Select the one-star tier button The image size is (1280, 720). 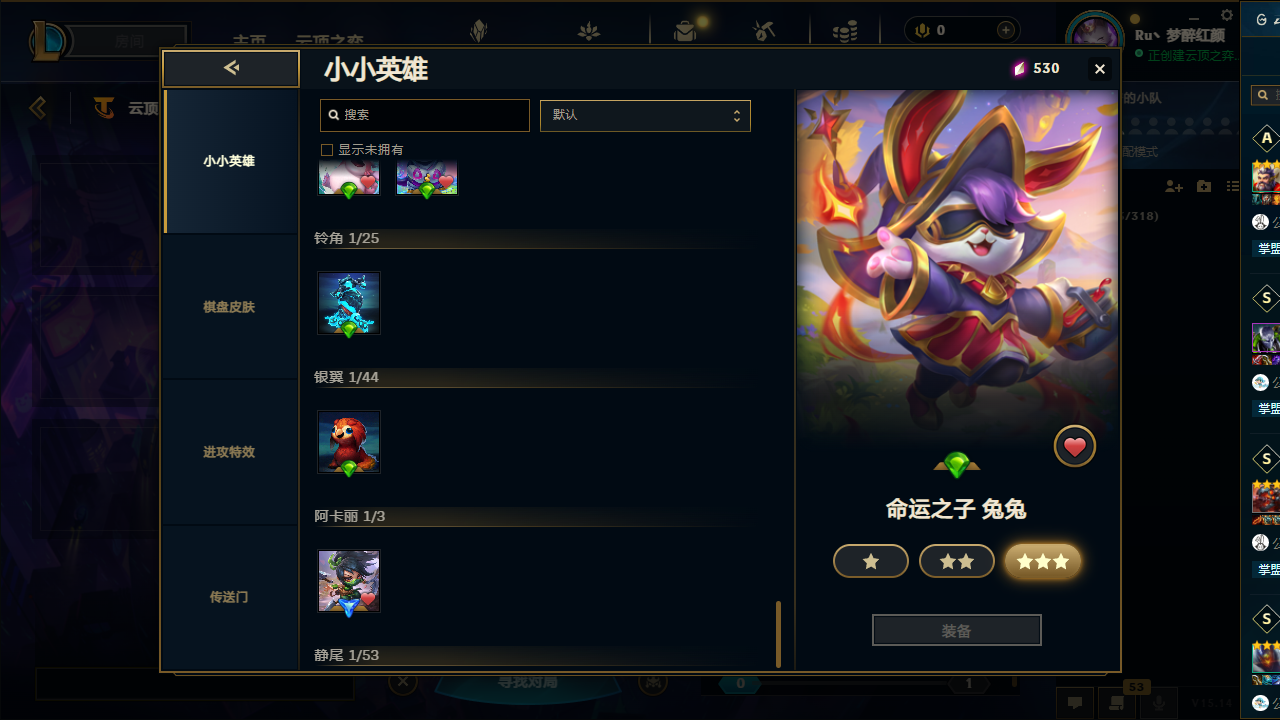pos(871,562)
